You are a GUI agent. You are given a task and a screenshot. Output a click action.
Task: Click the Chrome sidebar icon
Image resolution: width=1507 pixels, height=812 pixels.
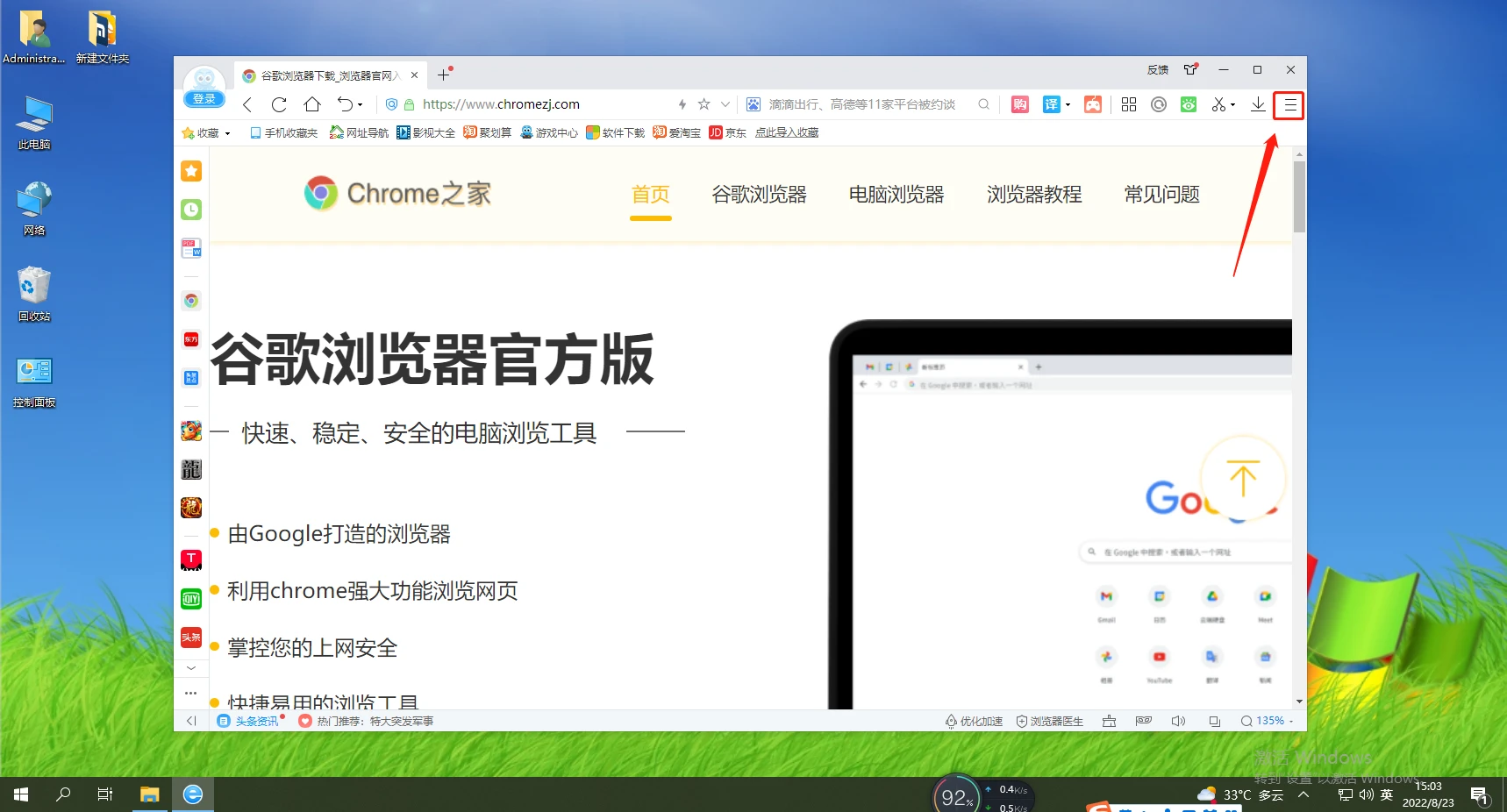click(x=191, y=301)
